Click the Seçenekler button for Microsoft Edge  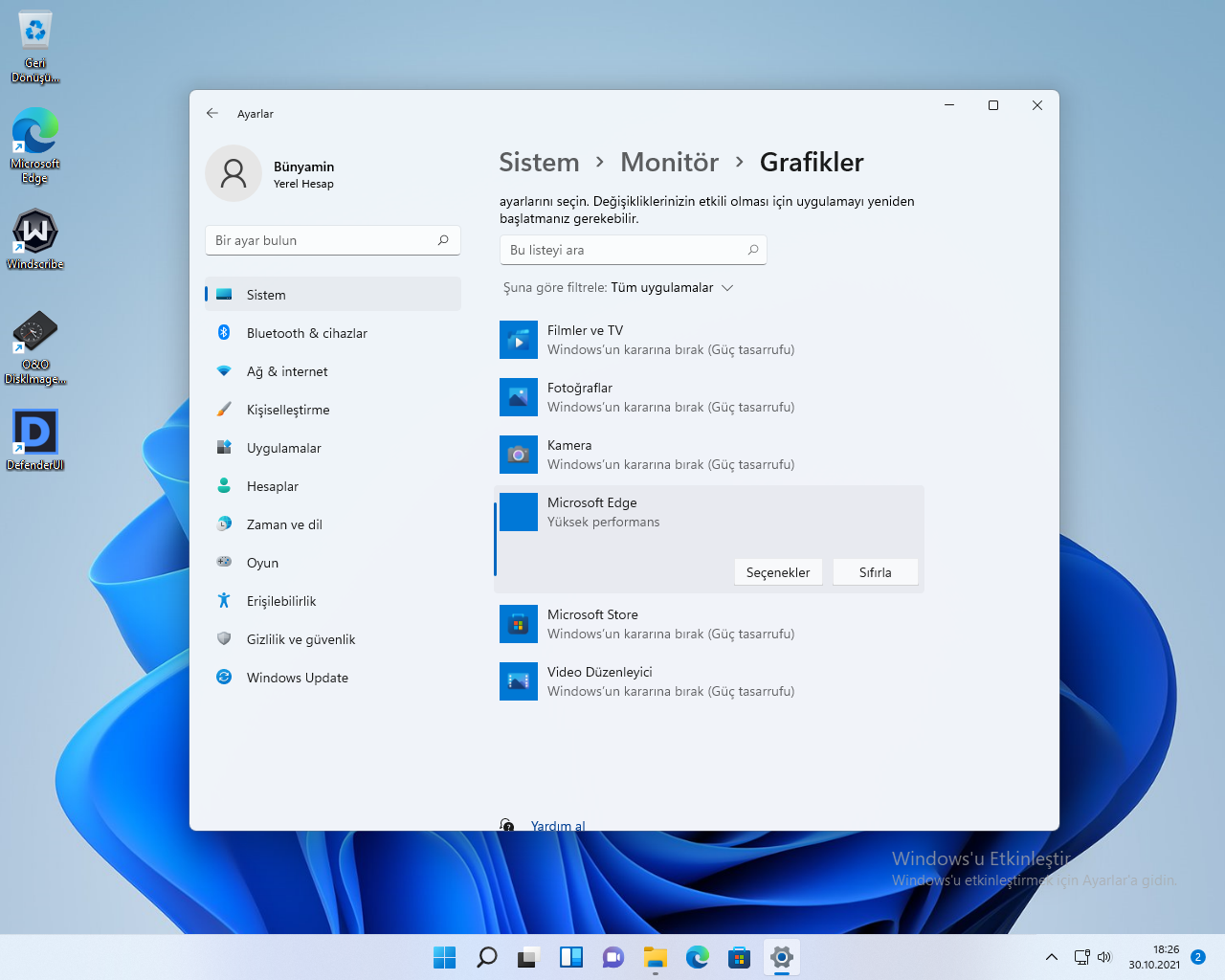click(778, 572)
